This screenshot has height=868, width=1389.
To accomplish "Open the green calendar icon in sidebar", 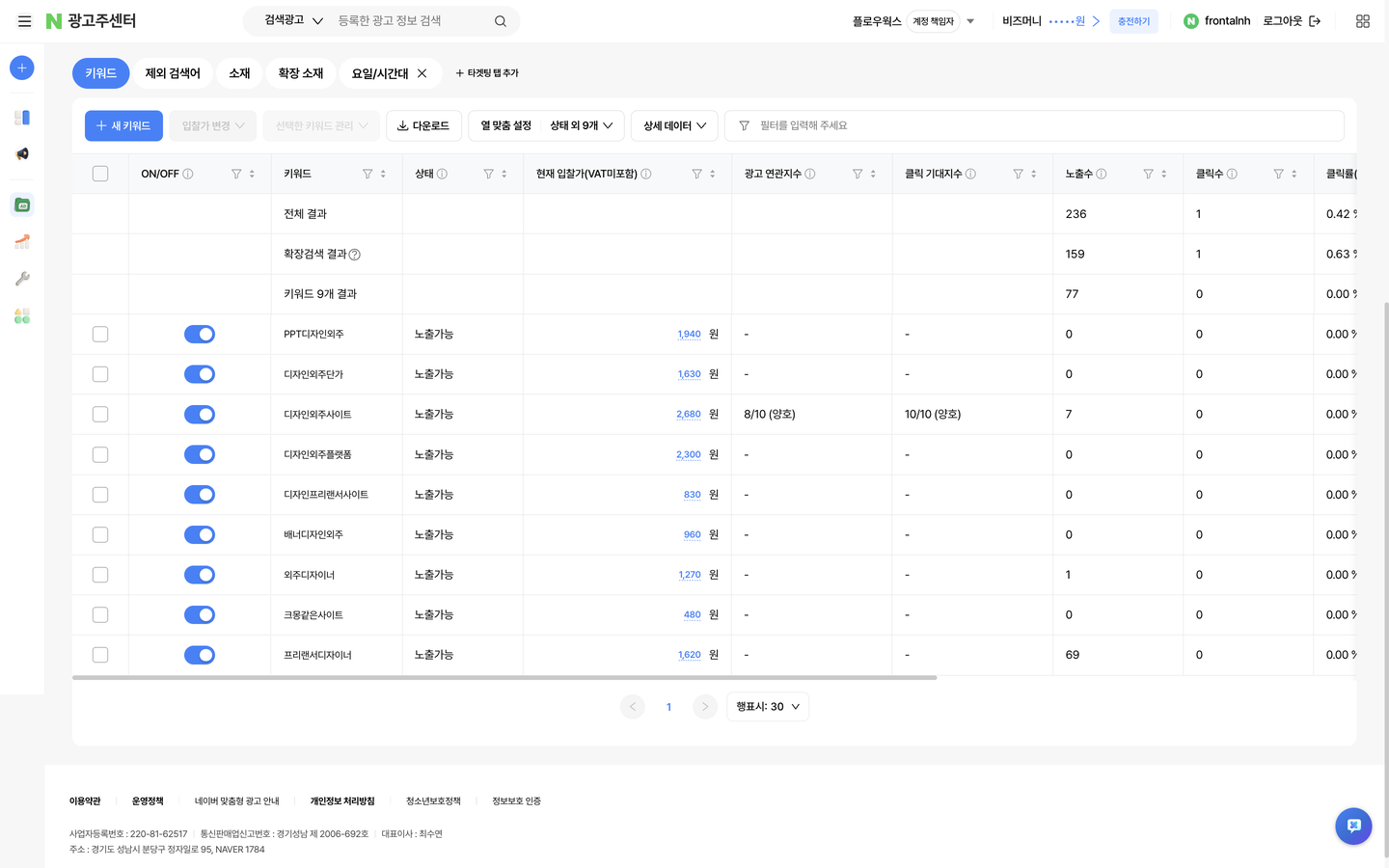I will 22,204.
